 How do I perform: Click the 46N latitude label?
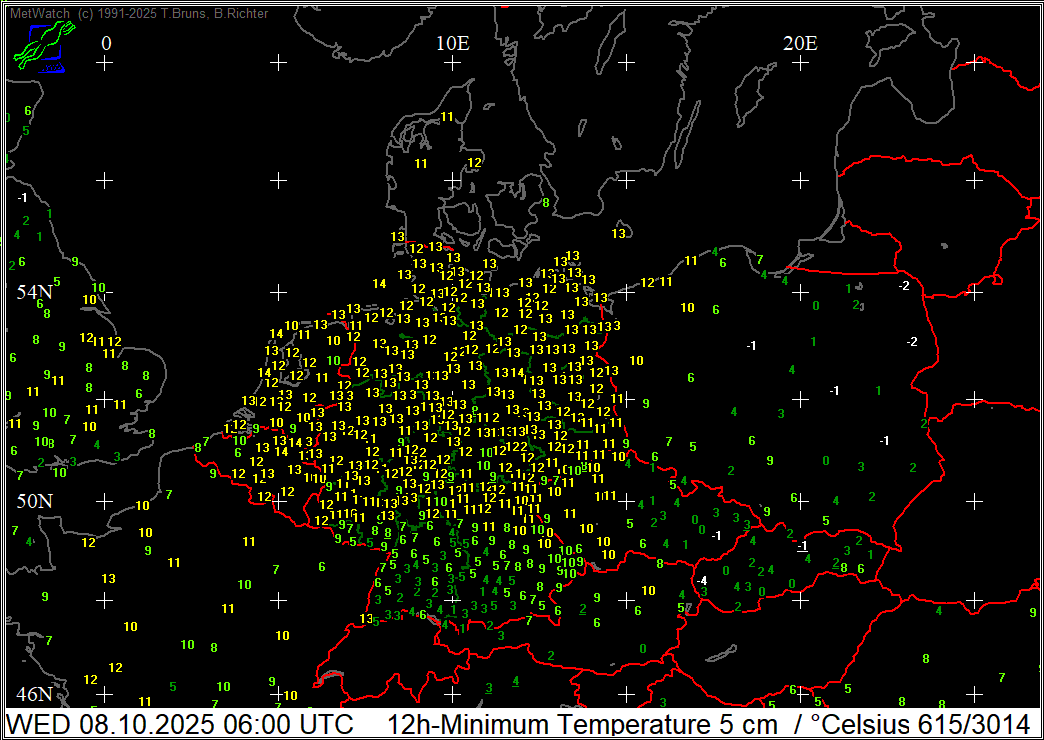click(34, 694)
